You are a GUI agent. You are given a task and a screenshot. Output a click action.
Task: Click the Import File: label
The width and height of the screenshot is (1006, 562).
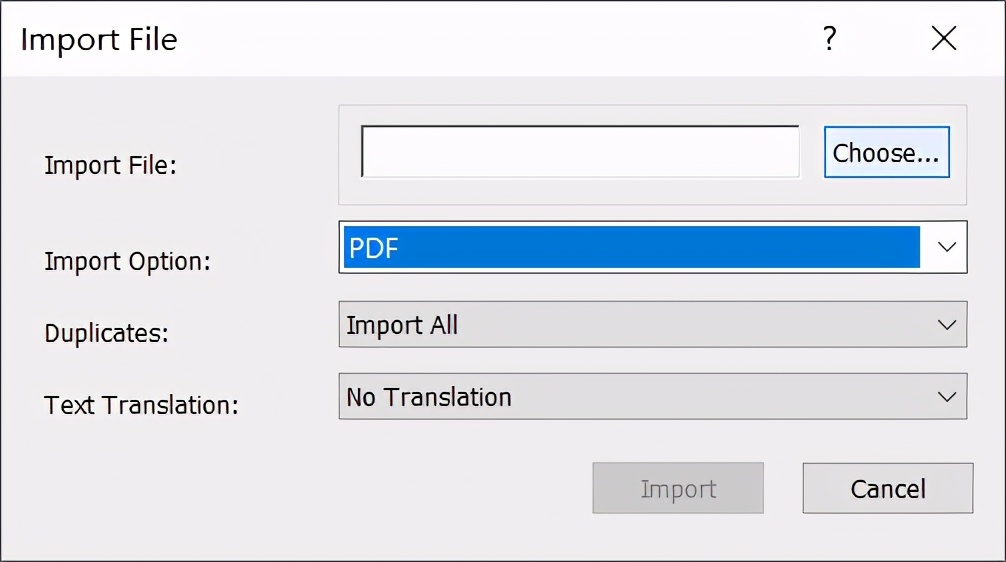coord(110,166)
